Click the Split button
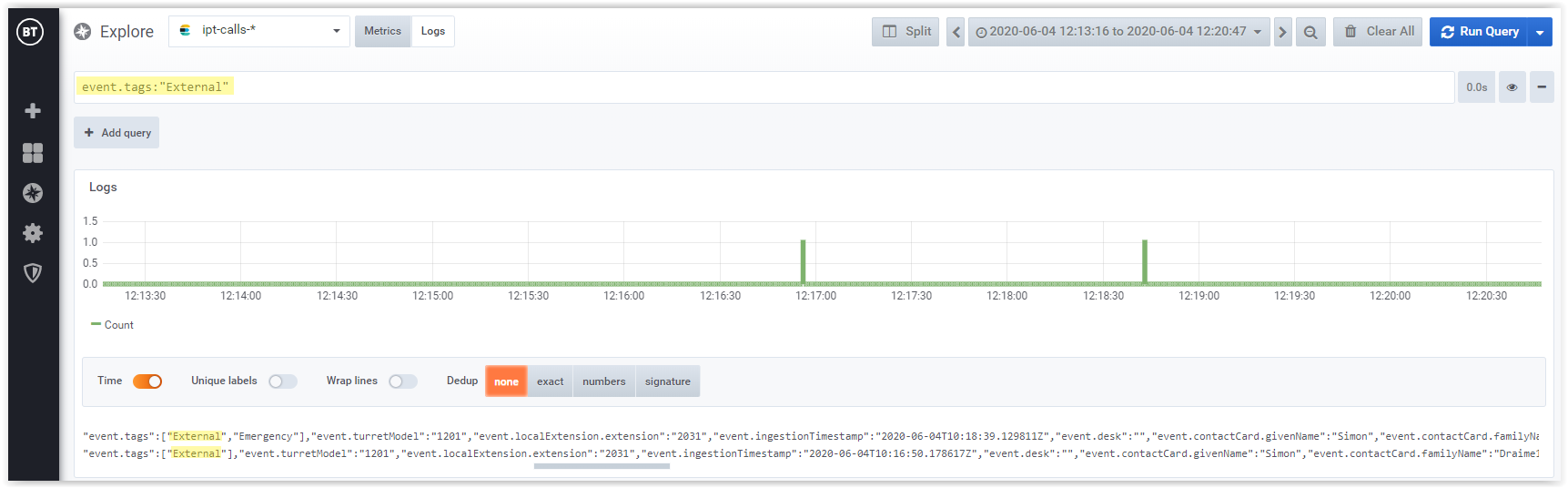 [905, 32]
